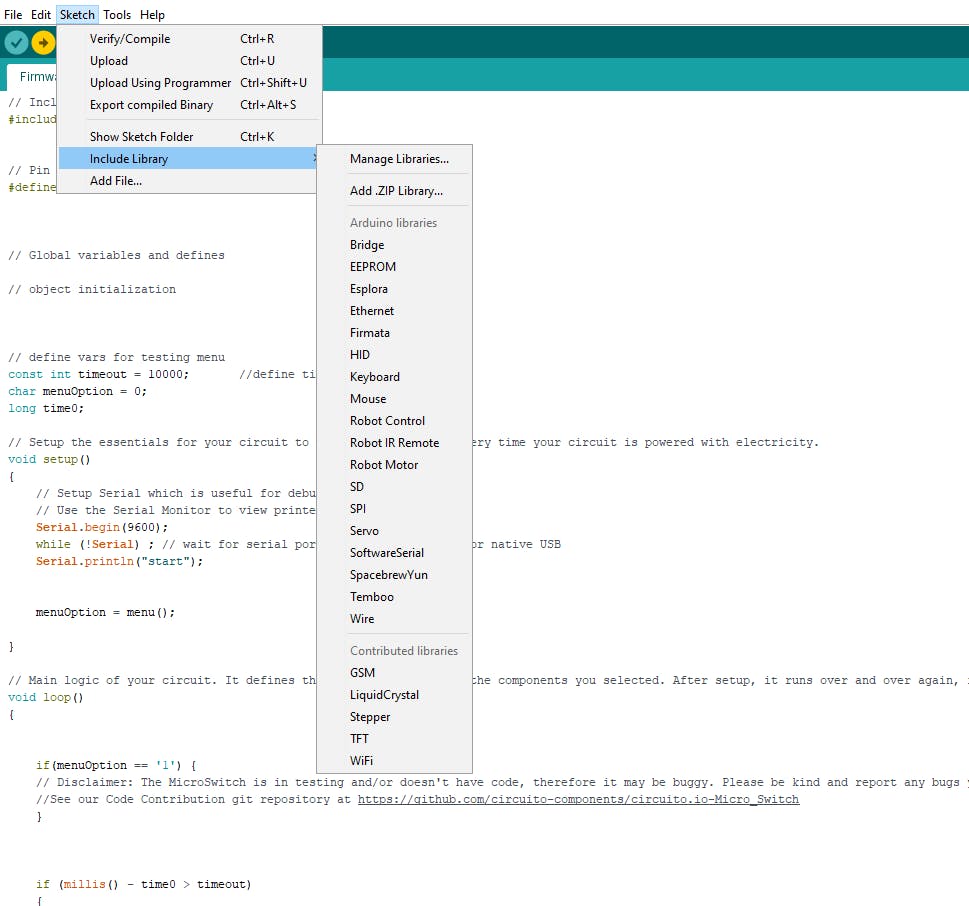Open the Tools menu
969x906 pixels.
point(117,15)
